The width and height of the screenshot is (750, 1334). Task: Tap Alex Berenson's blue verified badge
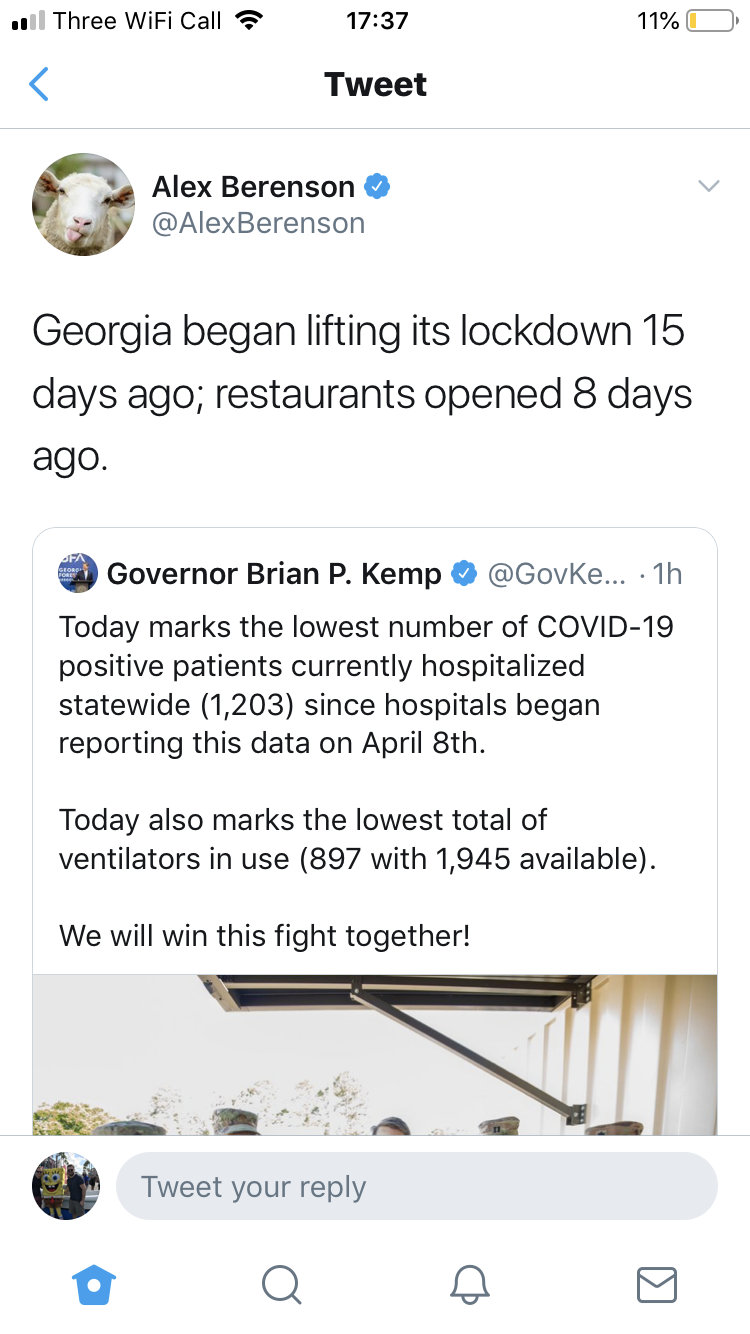coord(377,186)
